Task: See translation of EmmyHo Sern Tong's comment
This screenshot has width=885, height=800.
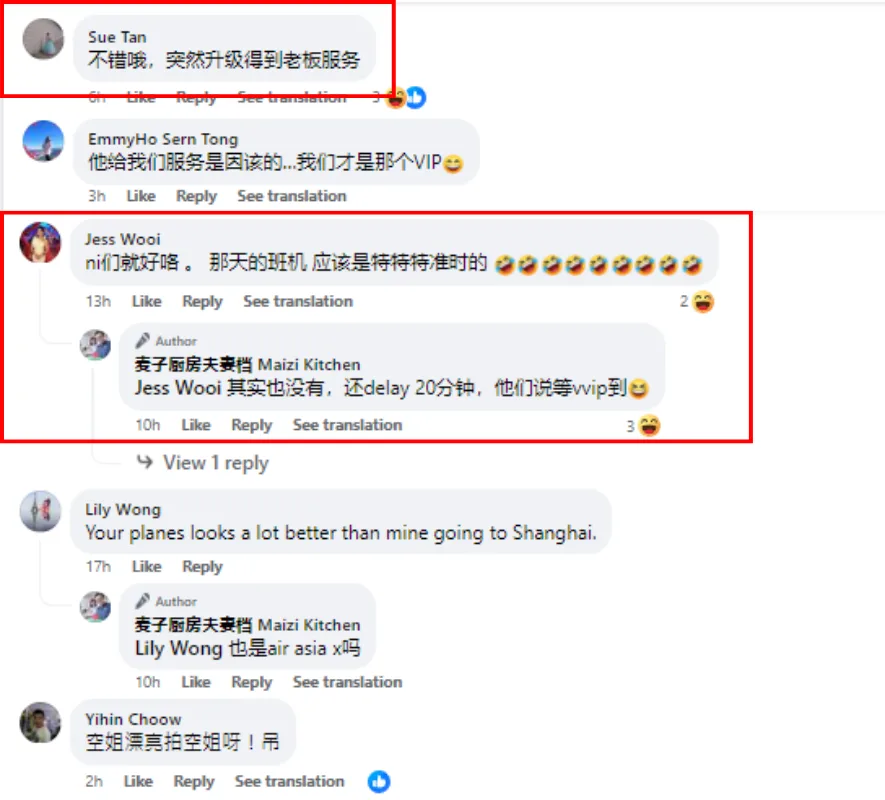Action: 292,196
